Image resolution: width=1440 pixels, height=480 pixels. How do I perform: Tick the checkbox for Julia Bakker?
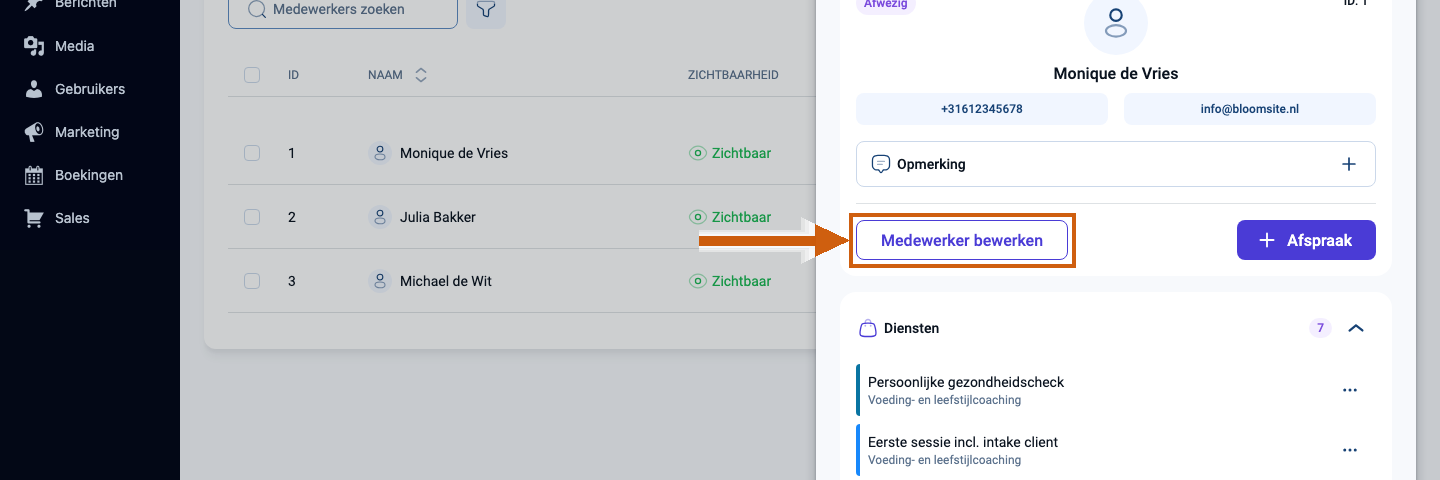click(x=252, y=217)
